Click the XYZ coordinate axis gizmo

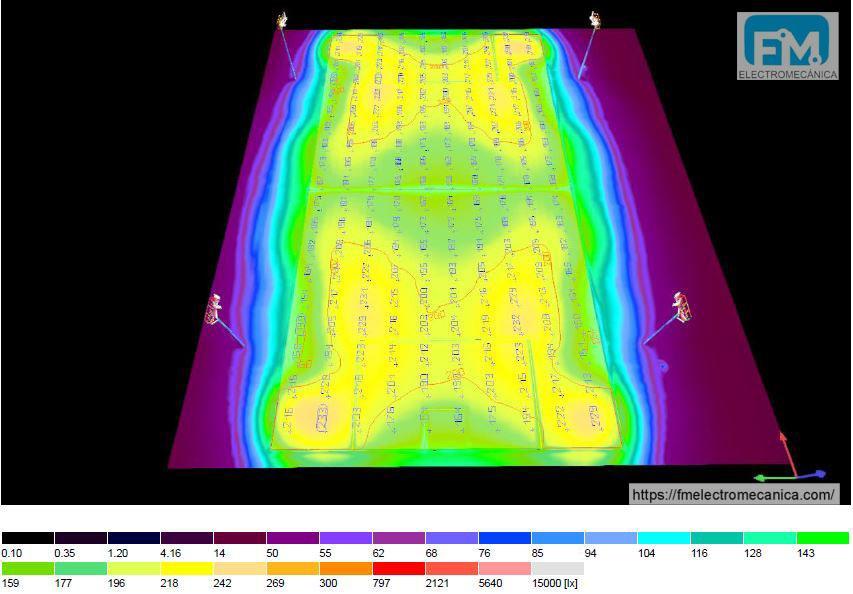(790, 458)
